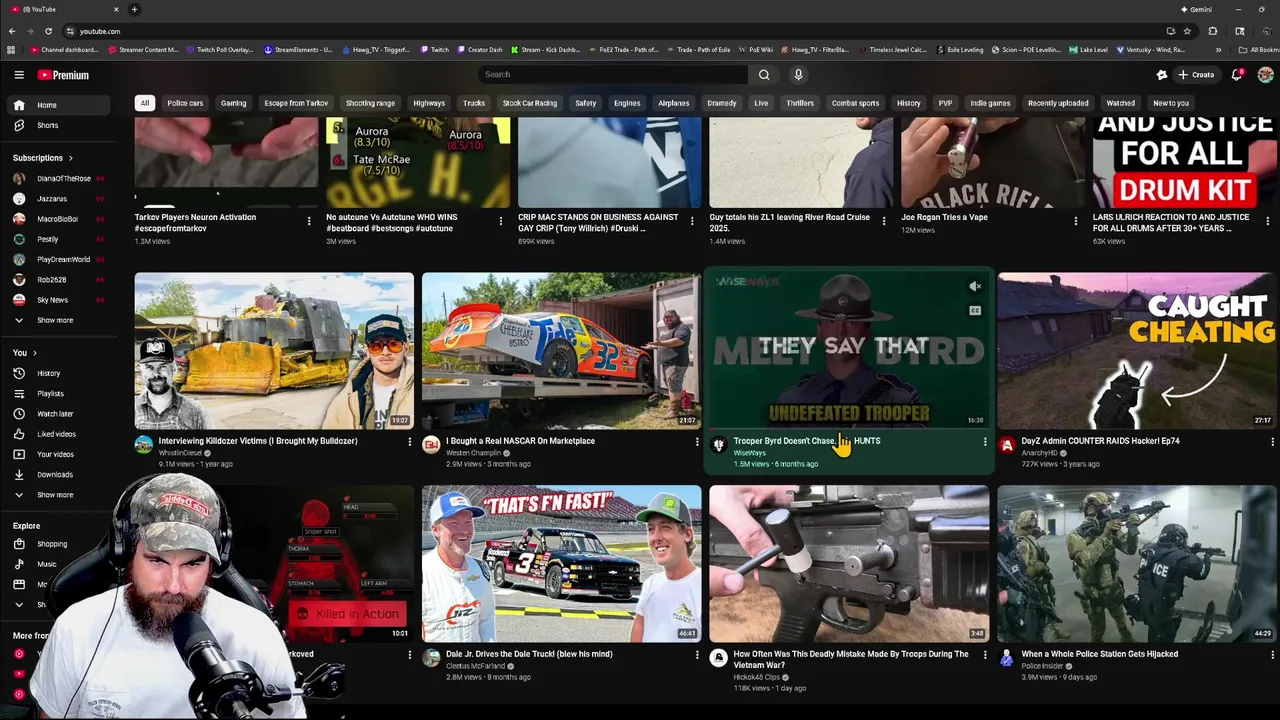This screenshot has width=1280, height=720.
Task: Mute the Trooper Byrd preview video
Action: (x=975, y=287)
